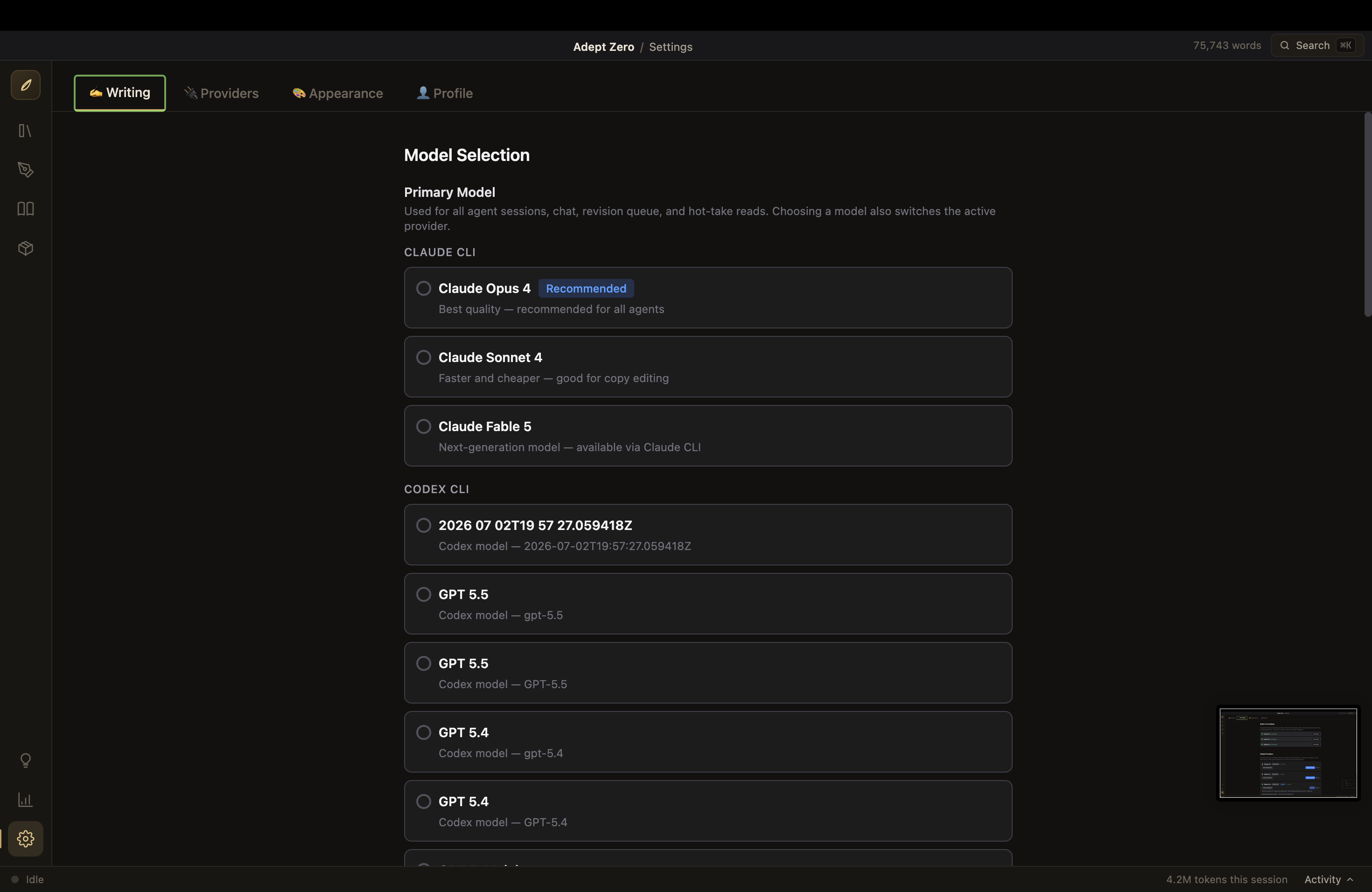Switch to the Profile tab
The width and height of the screenshot is (1372, 892).
445,93
